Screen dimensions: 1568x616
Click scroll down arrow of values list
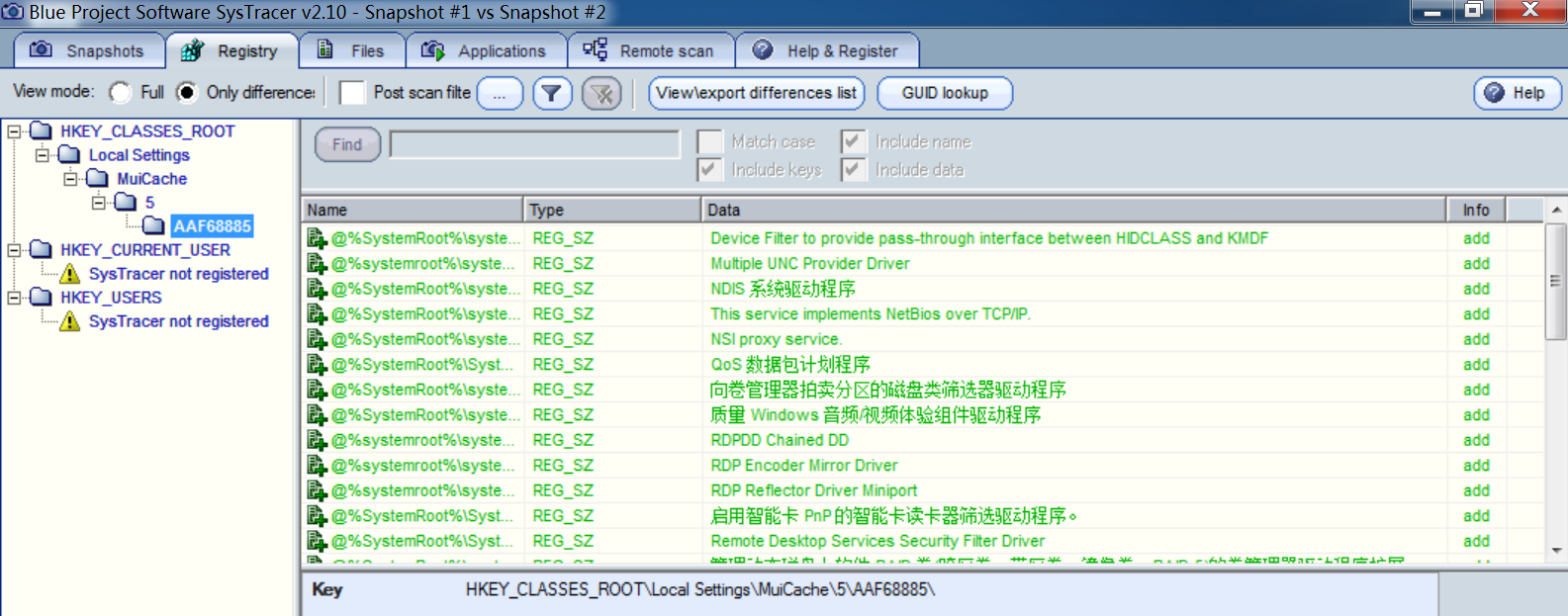tap(1556, 551)
